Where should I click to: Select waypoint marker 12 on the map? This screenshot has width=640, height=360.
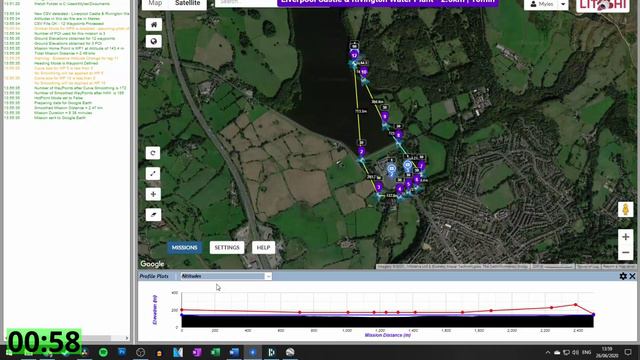pyautogui.click(x=354, y=56)
